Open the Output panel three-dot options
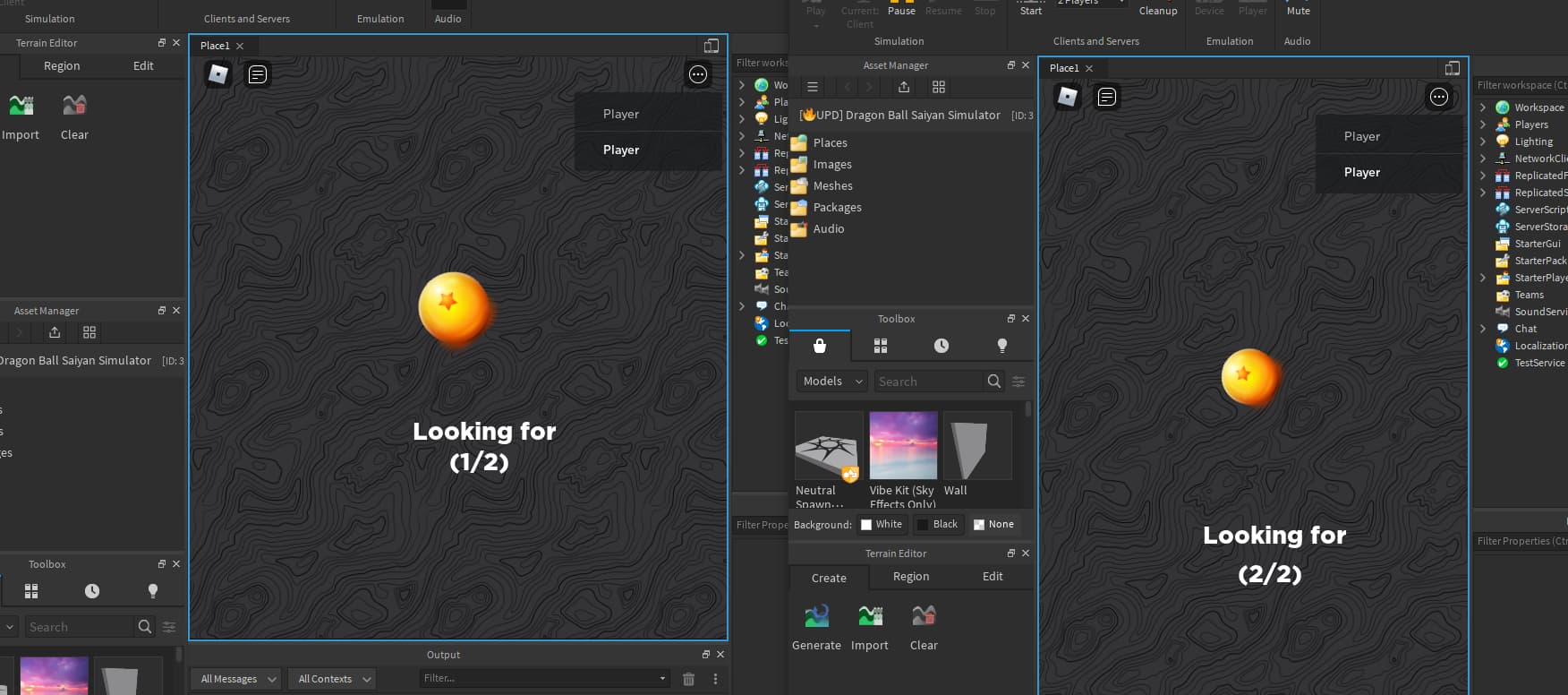Viewport: 1568px width, 695px height. click(x=715, y=679)
